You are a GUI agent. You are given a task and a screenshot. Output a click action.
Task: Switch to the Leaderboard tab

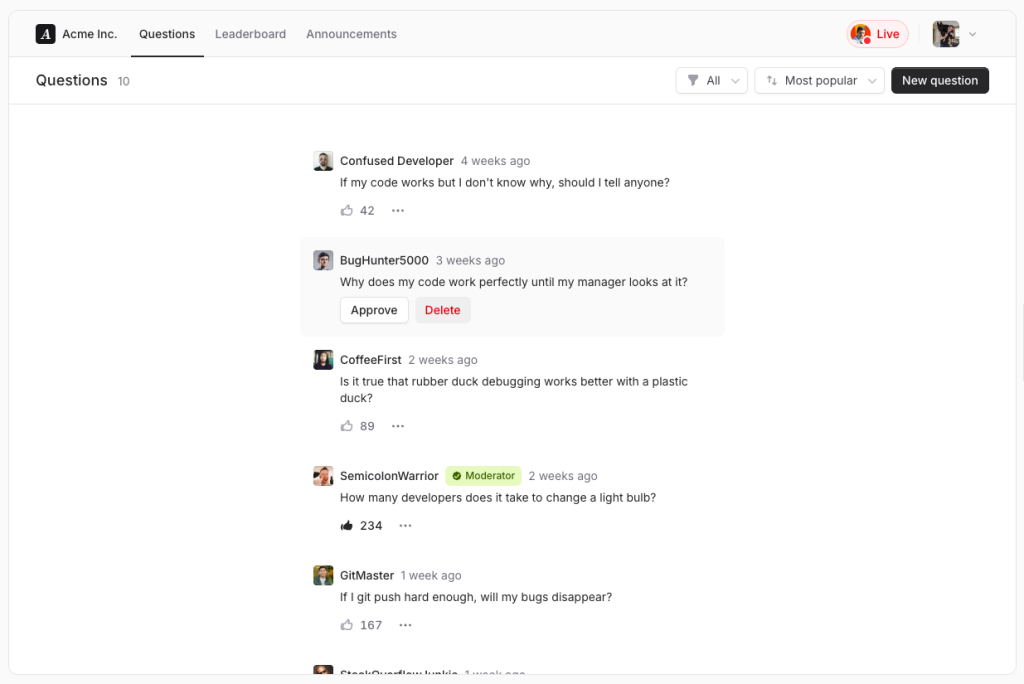250,33
